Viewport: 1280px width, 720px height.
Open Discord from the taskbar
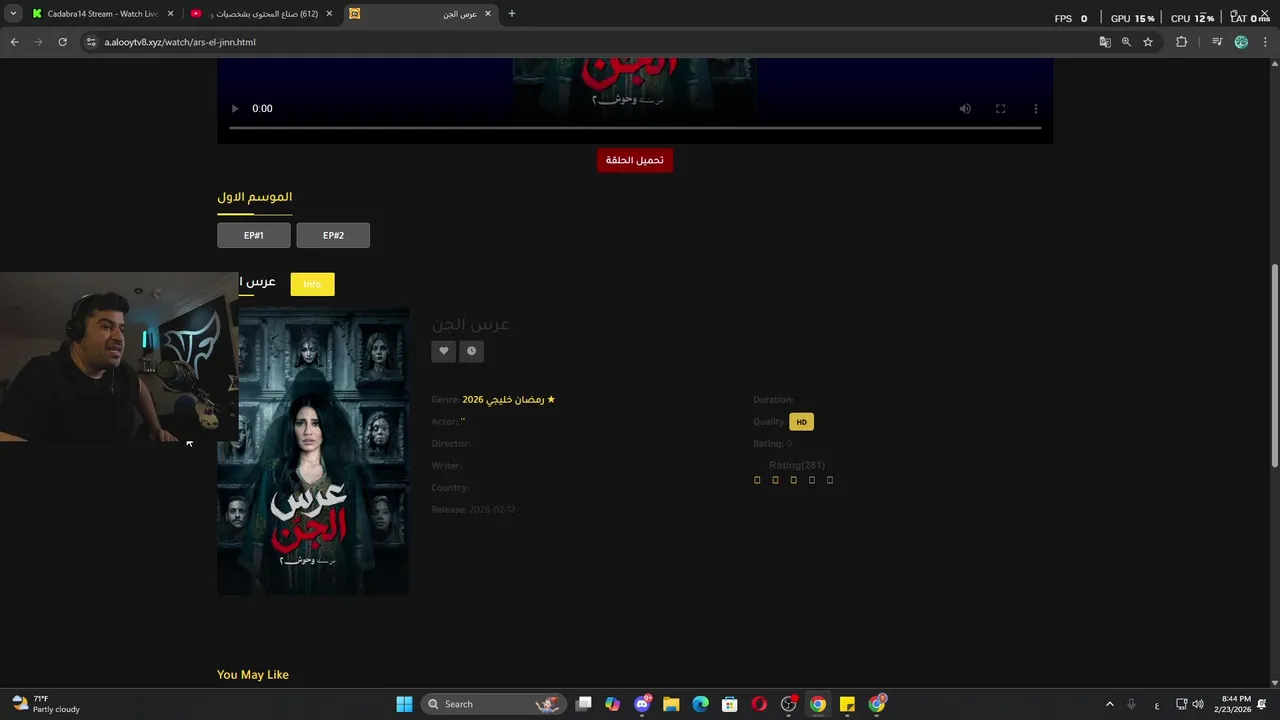pos(642,704)
